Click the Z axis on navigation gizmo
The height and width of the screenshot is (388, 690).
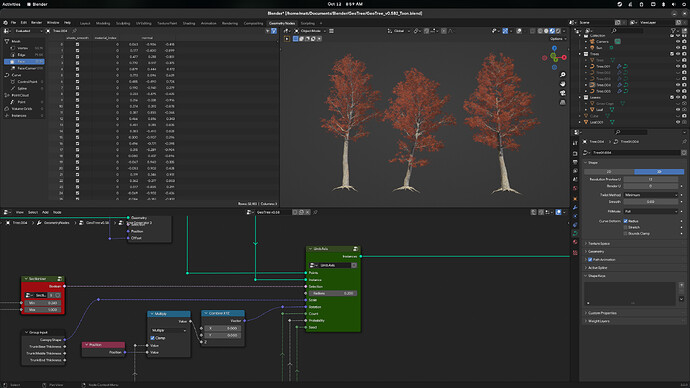point(554,48)
